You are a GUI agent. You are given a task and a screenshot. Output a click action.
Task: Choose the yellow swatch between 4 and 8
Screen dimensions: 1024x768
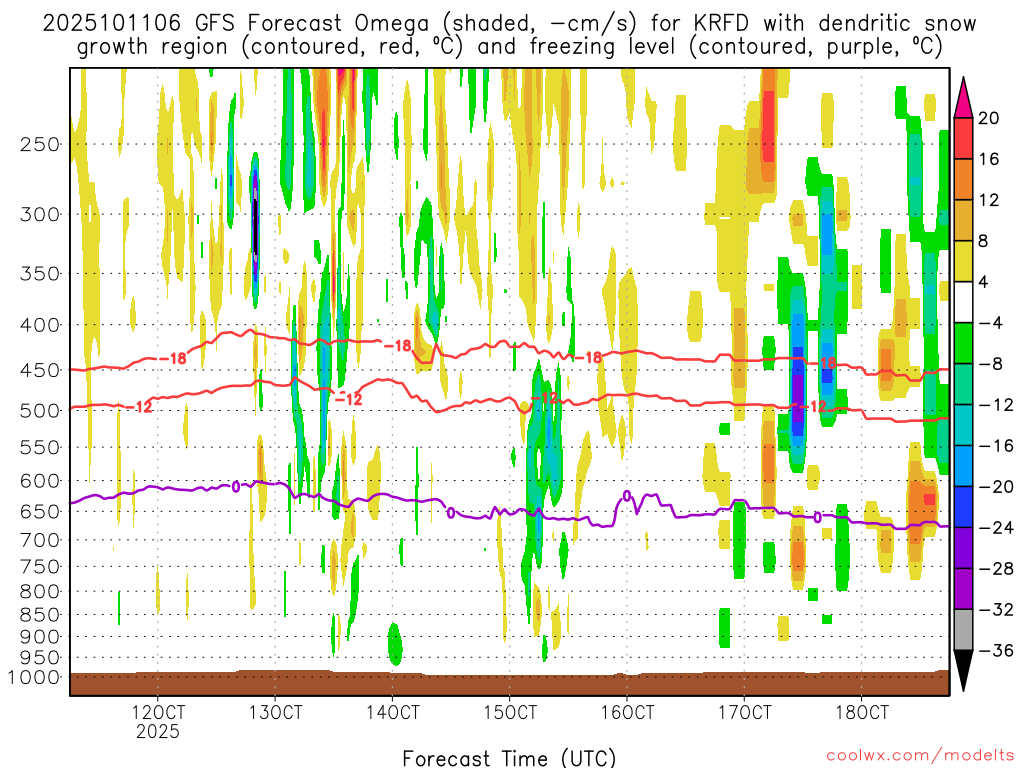click(x=963, y=261)
